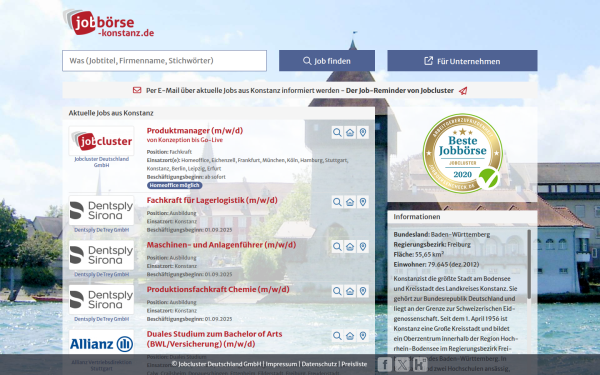Open Dentsply Sirona logo beside Maschinen- und Anlagenführer

coord(101,255)
